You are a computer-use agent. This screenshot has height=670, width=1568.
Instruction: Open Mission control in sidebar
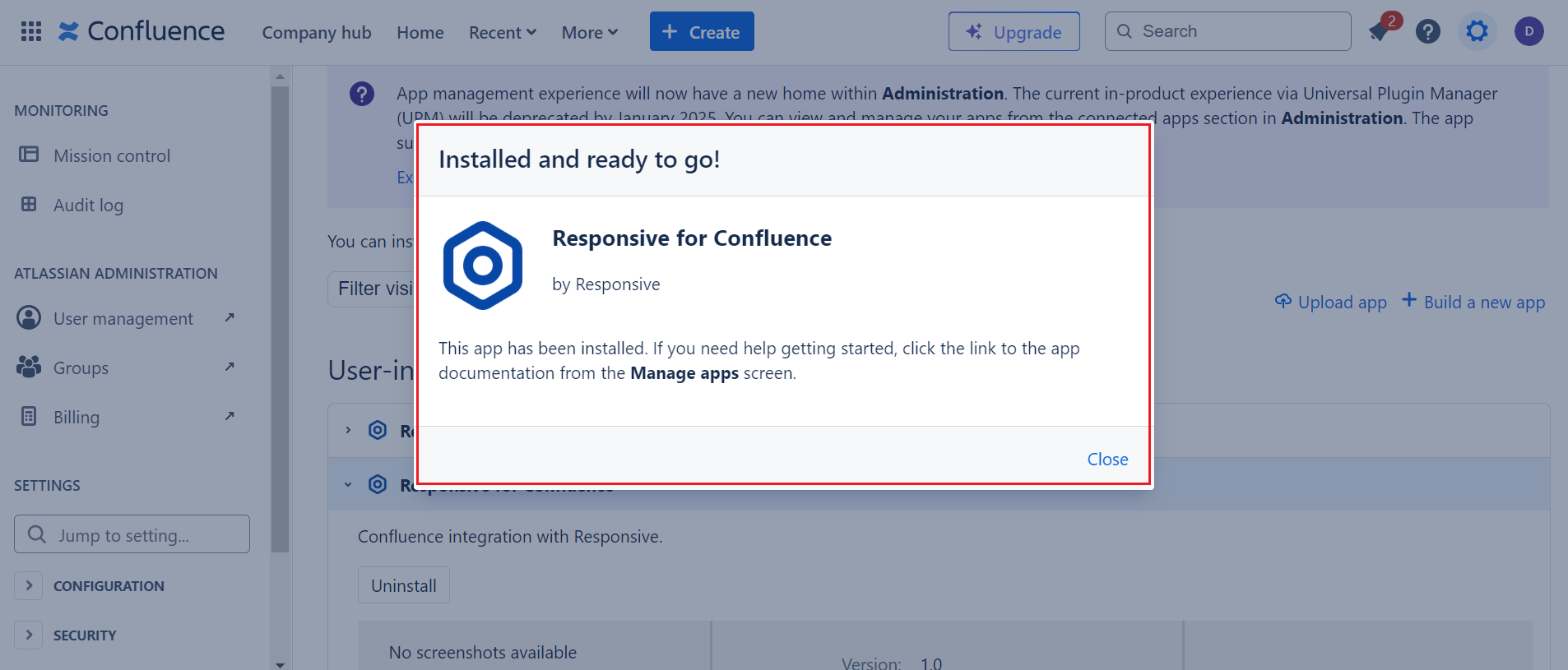click(112, 155)
